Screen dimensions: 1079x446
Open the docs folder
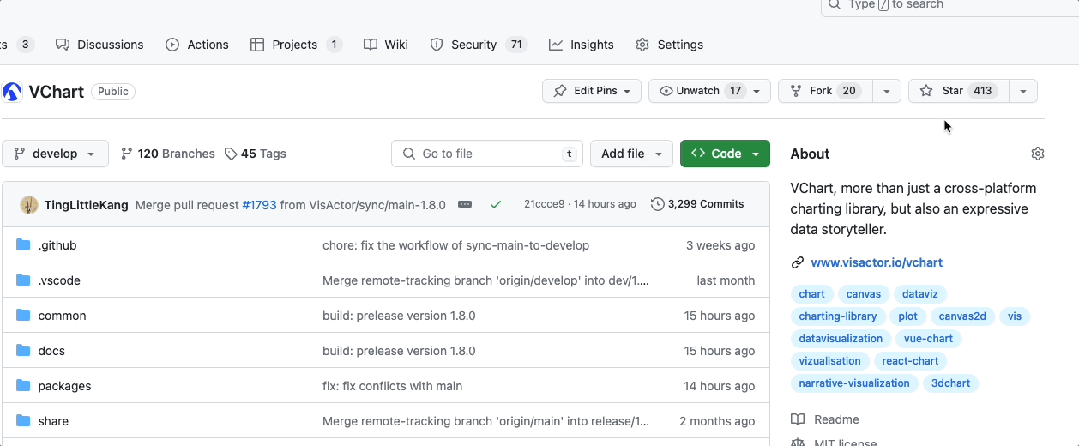(51, 351)
